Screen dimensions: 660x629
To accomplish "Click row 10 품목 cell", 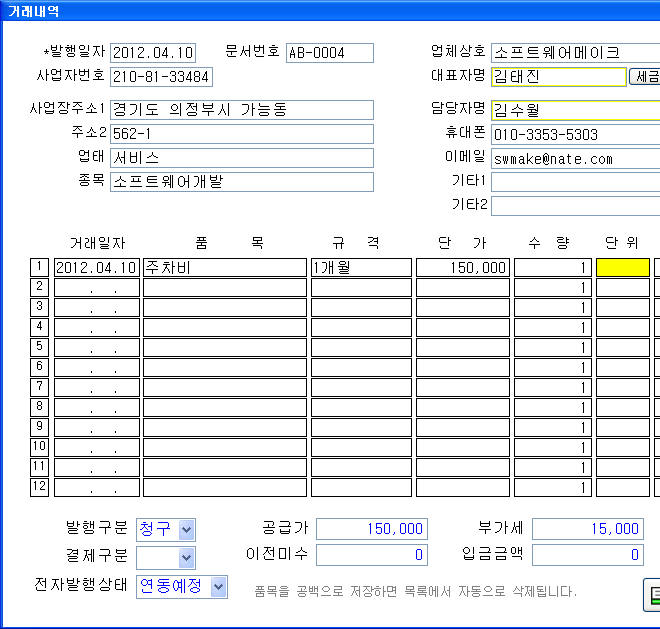I will click(x=225, y=448).
